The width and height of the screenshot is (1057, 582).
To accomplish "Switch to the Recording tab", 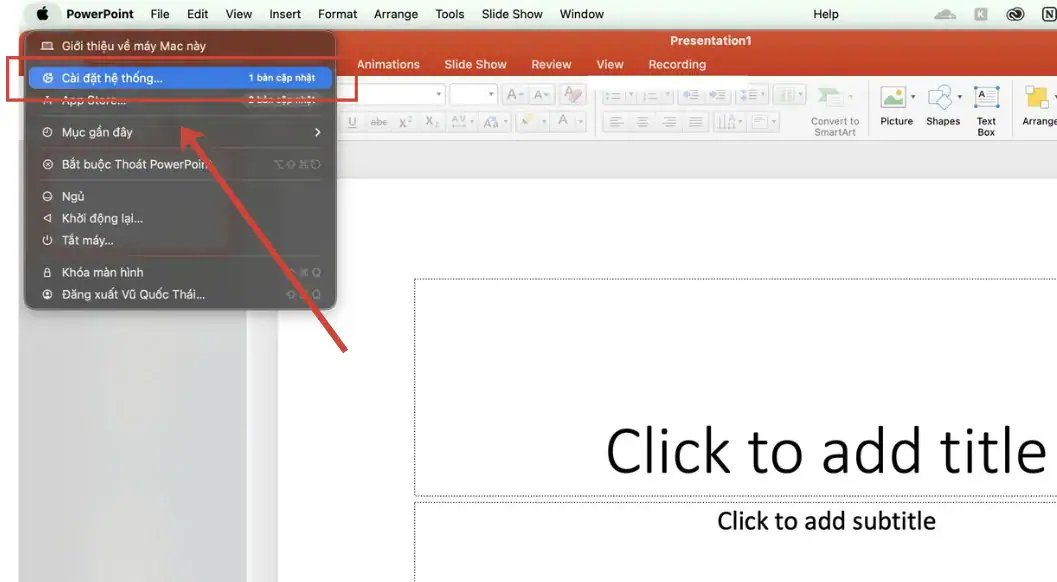I will pos(676,64).
